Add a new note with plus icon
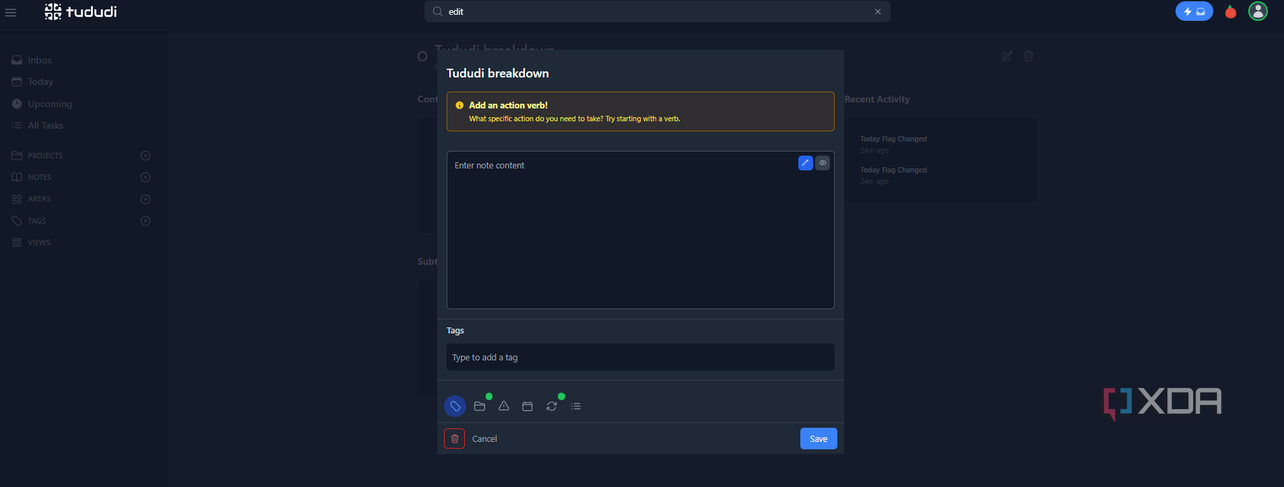Image resolution: width=1284 pixels, height=487 pixels. coord(145,177)
